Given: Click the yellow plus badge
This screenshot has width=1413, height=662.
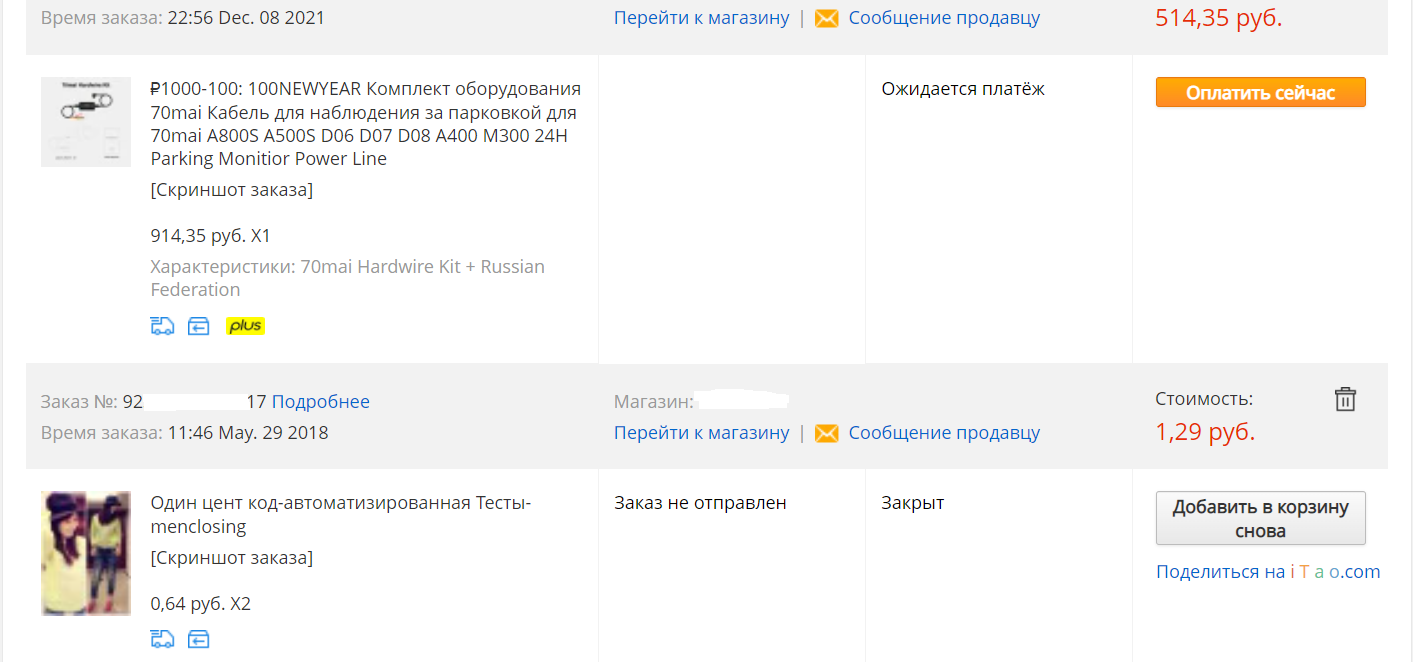Looking at the screenshot, I should pyautogui.click(x=245, y=326).
